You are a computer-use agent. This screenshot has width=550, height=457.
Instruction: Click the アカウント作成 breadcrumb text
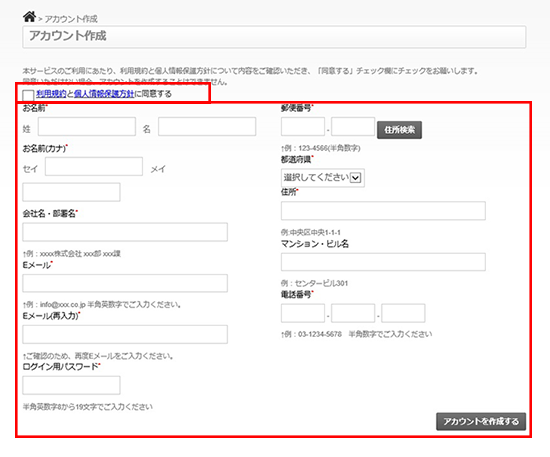pos(71,19)
